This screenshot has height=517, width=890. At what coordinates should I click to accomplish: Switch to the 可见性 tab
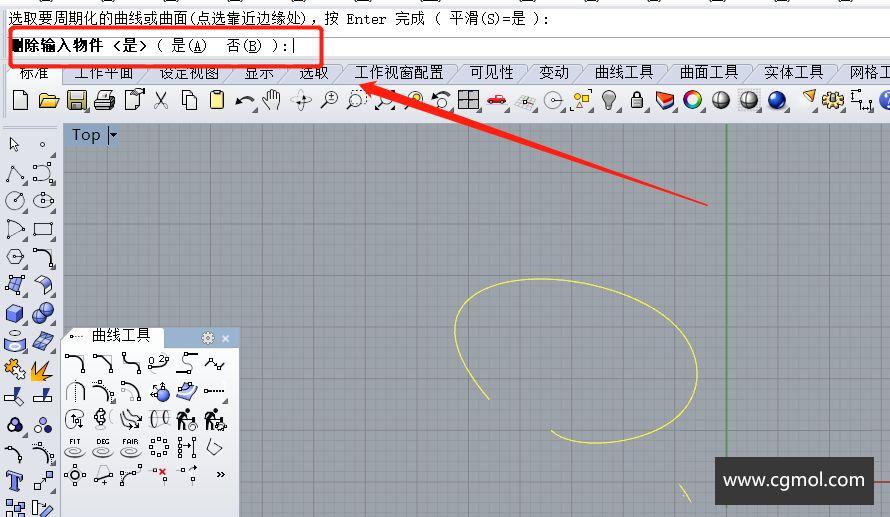[x=492, y=73]
